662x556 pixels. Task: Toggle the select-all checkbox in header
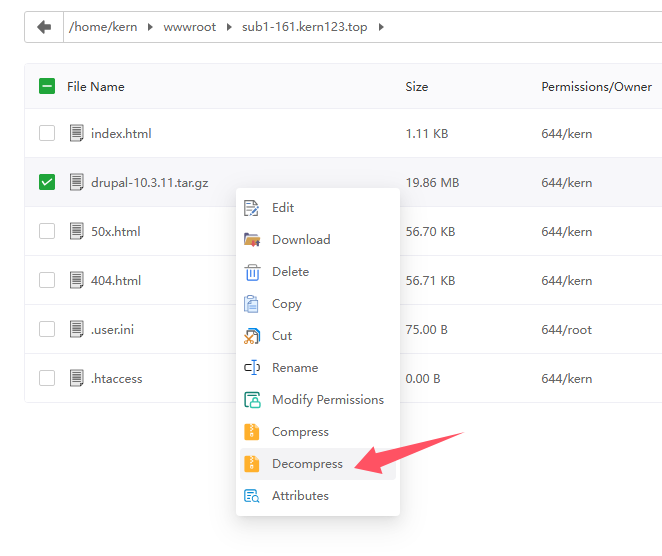tap(47, 87)
